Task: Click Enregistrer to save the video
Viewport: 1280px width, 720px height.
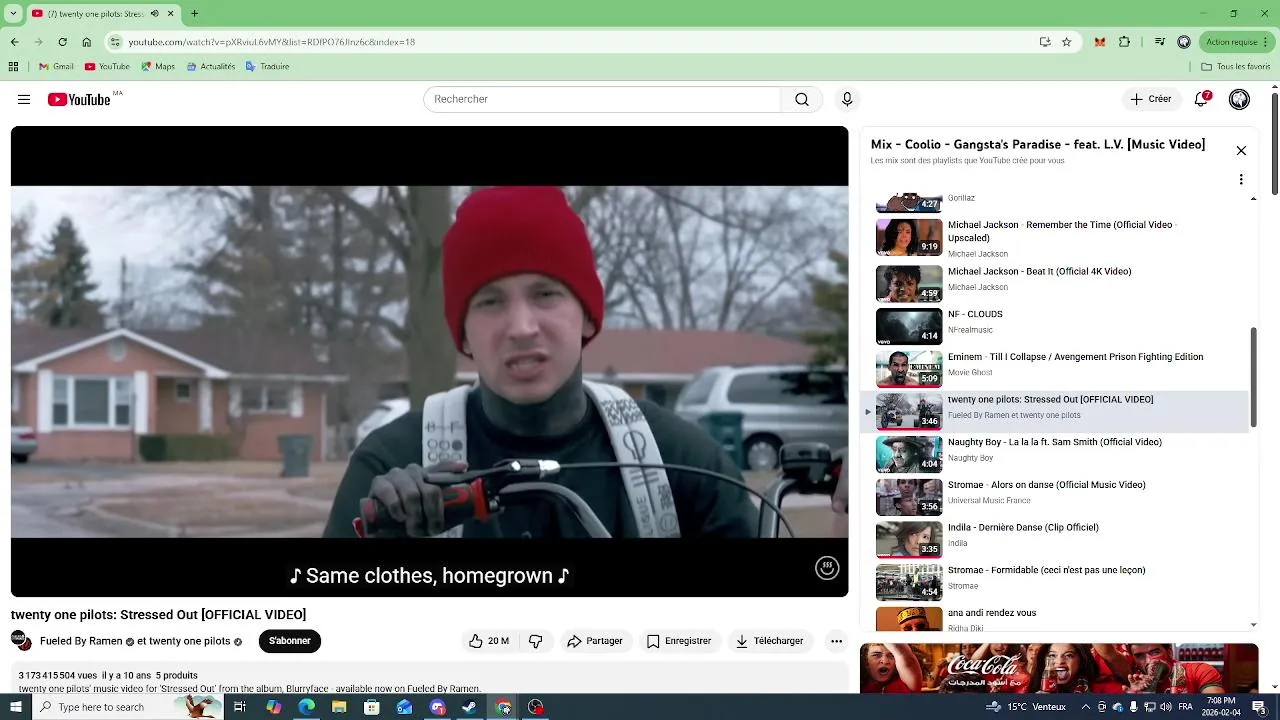Action: tap(679, 641)
